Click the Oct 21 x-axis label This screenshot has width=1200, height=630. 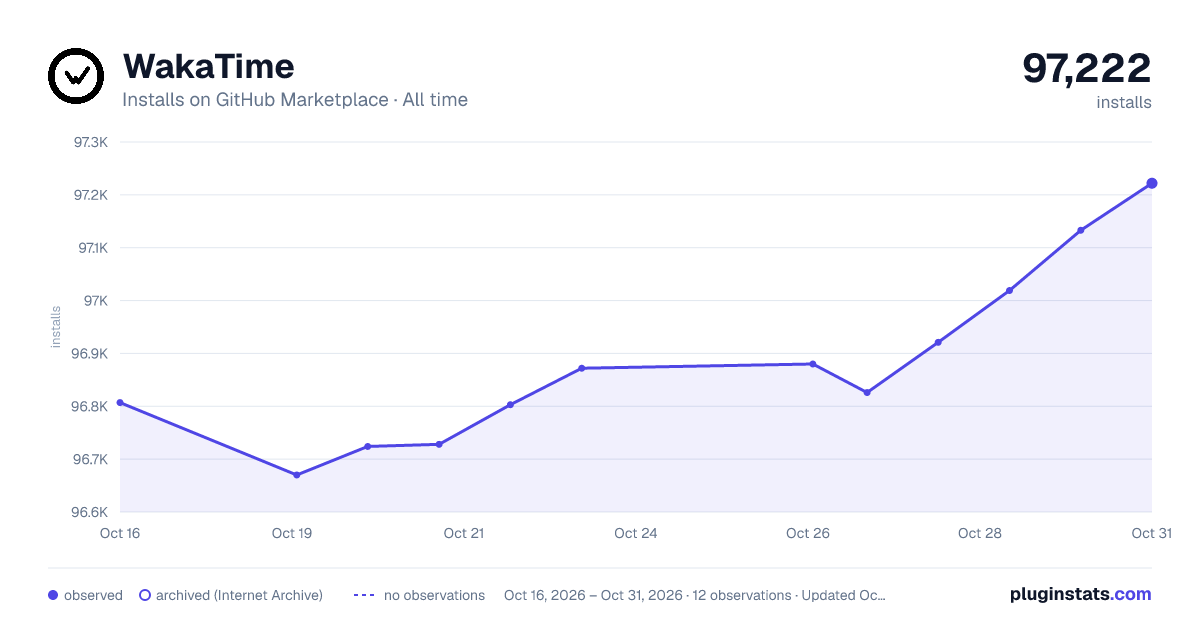tap(464, 533)
